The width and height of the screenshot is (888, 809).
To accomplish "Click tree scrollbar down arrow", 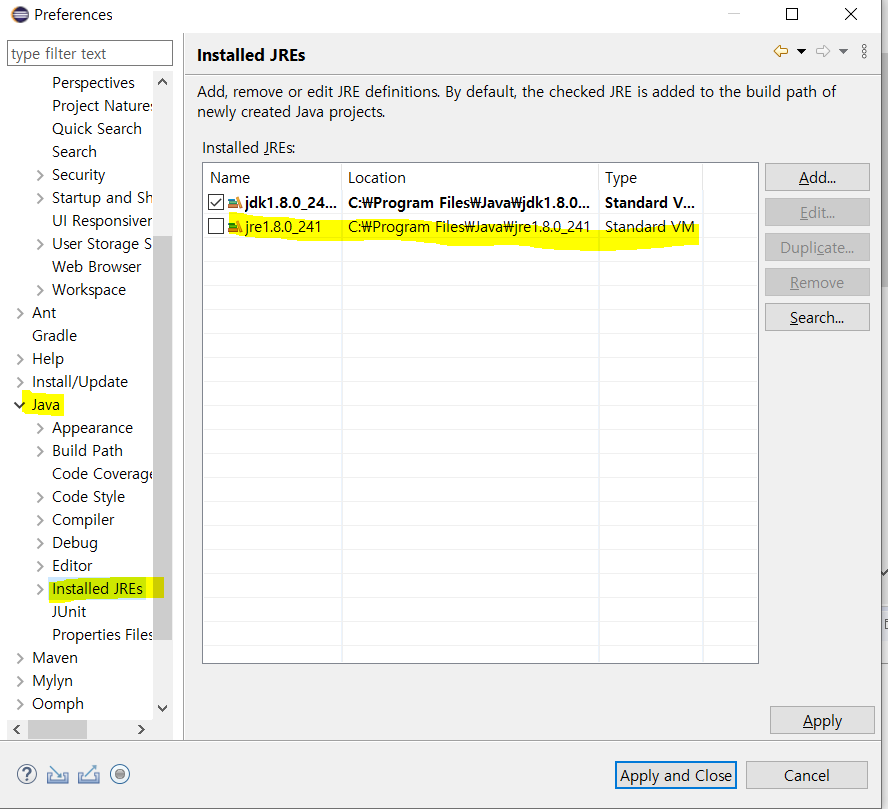I will (163, 708).
